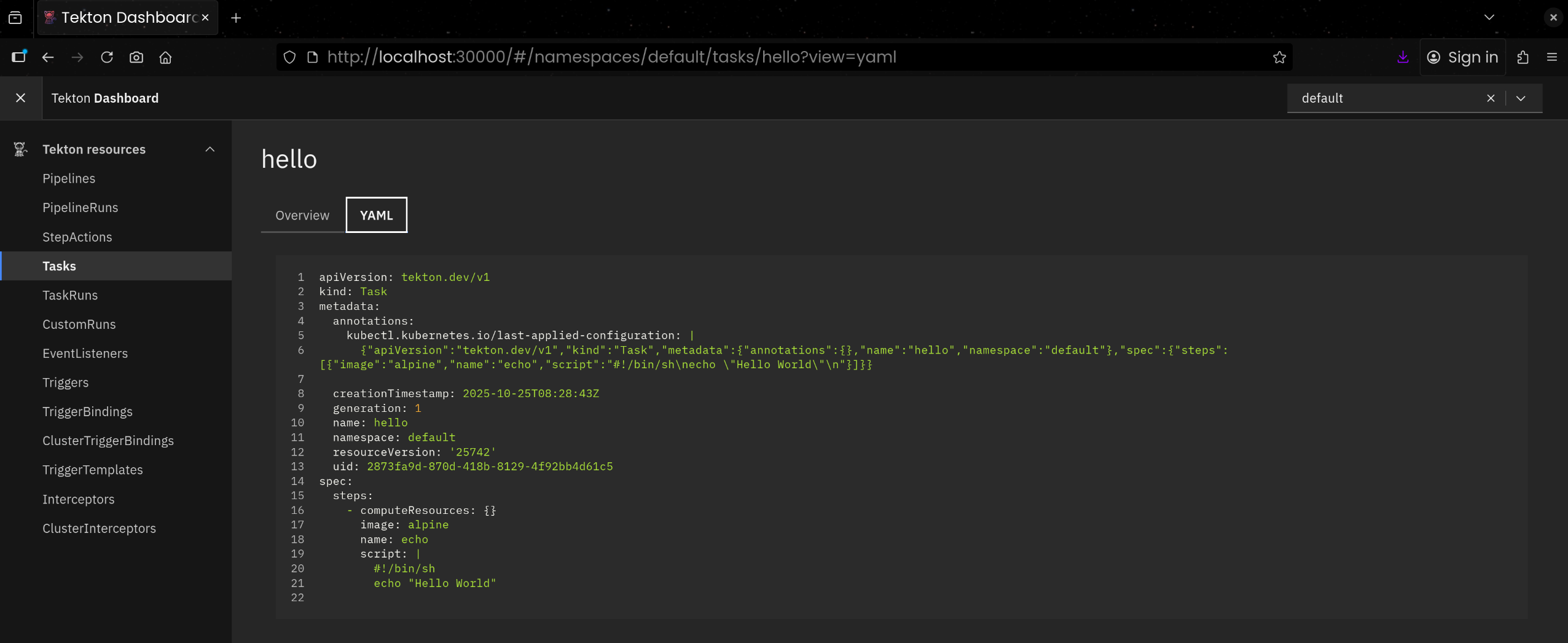Open ClusterTriggerBindings in the sidebar
The width and height of the screenshot is (1568, 643).
click(108, 441)
